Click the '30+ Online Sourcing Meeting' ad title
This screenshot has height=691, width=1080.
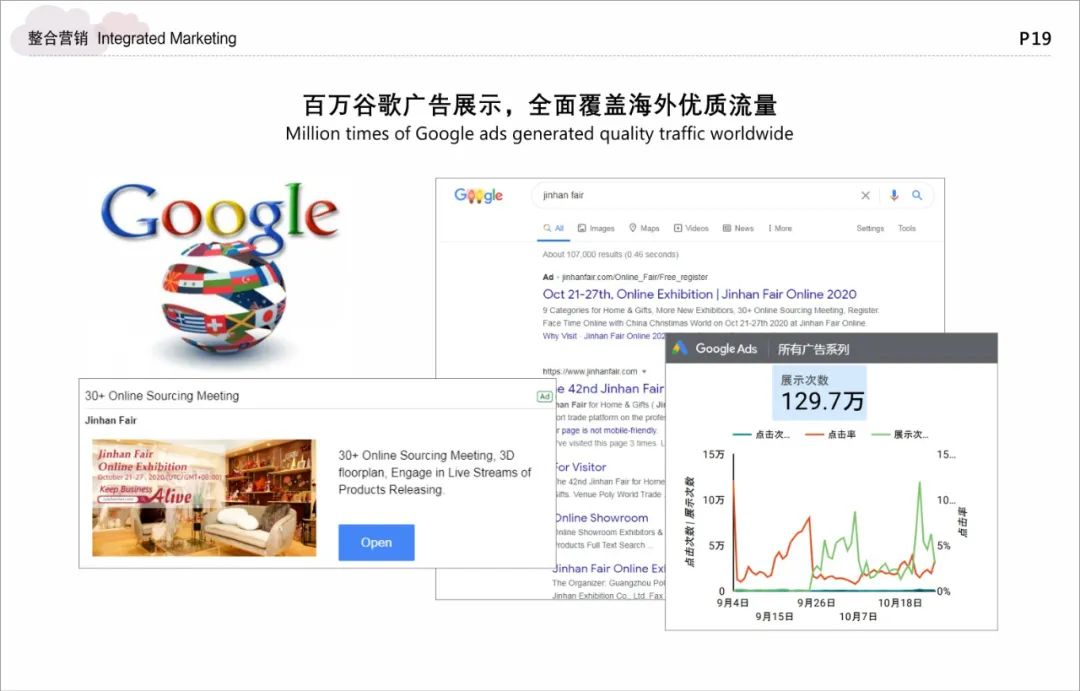click(x=162, y=396)
